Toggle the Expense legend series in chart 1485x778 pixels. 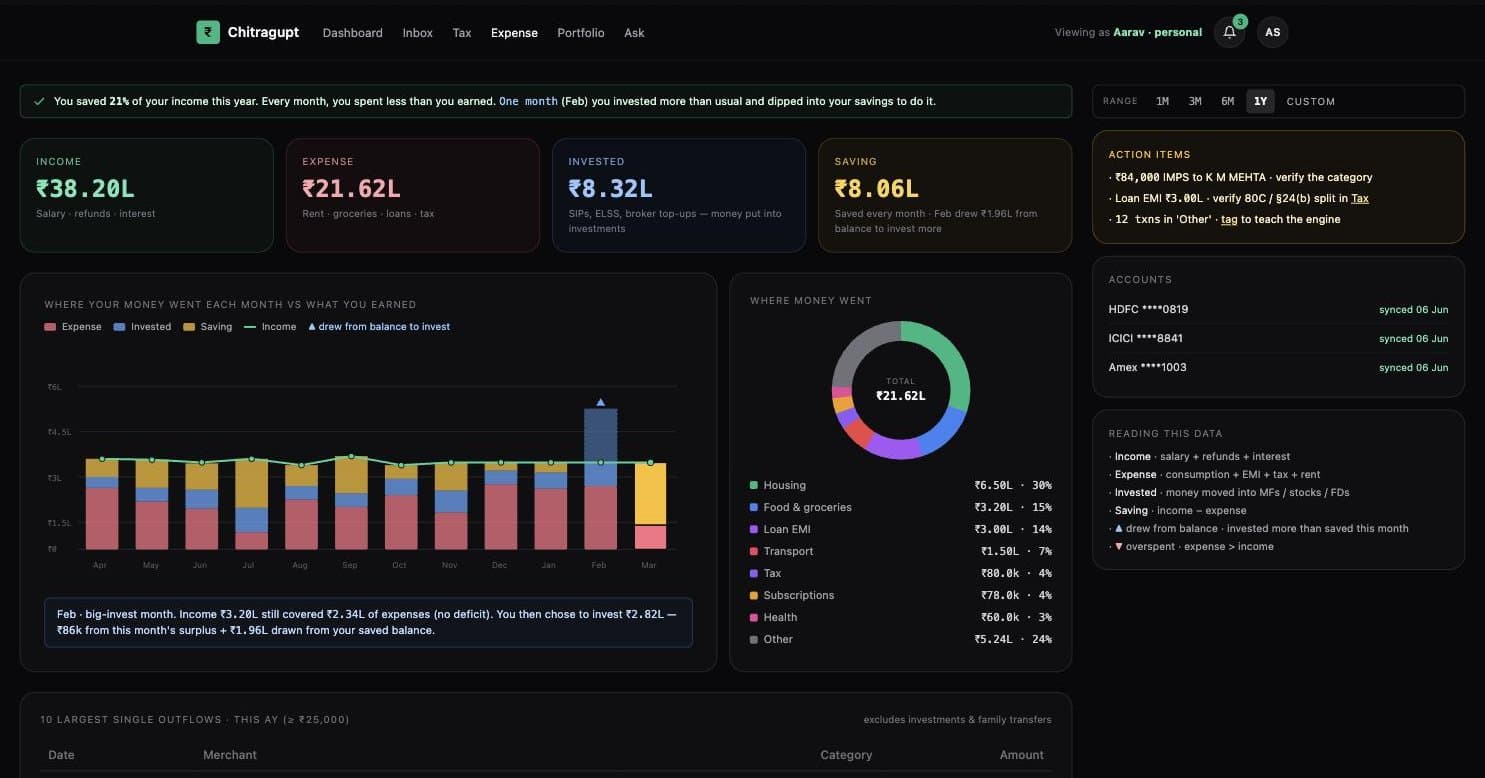(73, 327)
